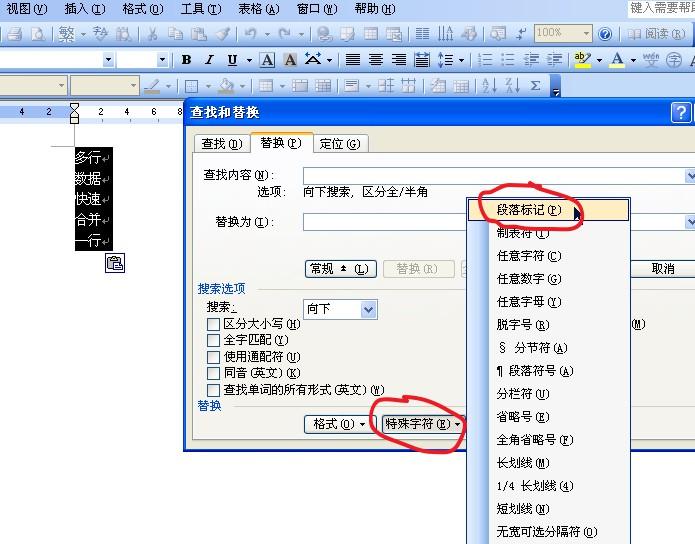695x544 pixels.
Task: Toggle 全字匹配 checkbox
Action: pos(213,340)
